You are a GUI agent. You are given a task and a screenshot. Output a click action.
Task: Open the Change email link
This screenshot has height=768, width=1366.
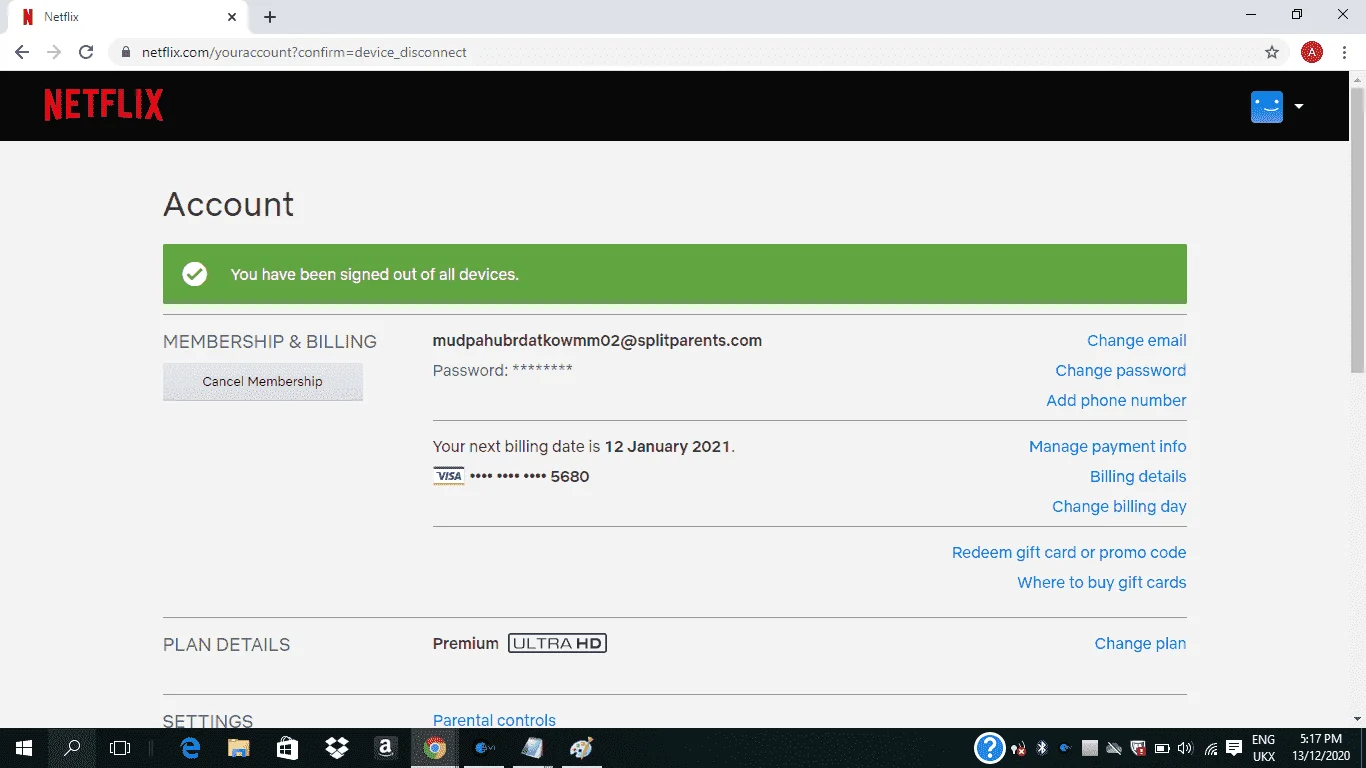click(x=1137, y=341)
